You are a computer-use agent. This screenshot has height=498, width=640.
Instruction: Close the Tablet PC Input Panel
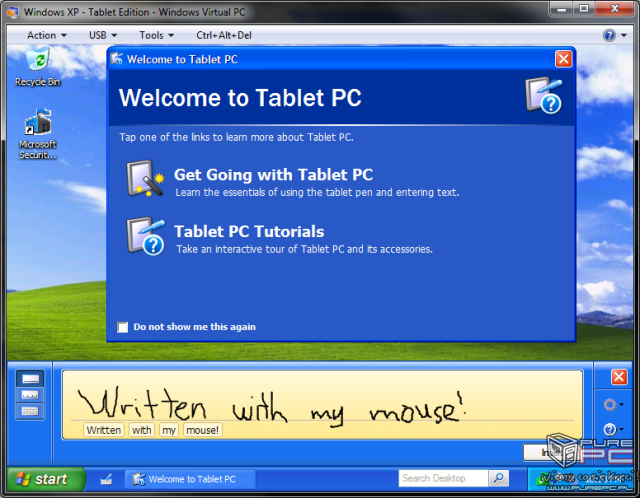point(619,377)
